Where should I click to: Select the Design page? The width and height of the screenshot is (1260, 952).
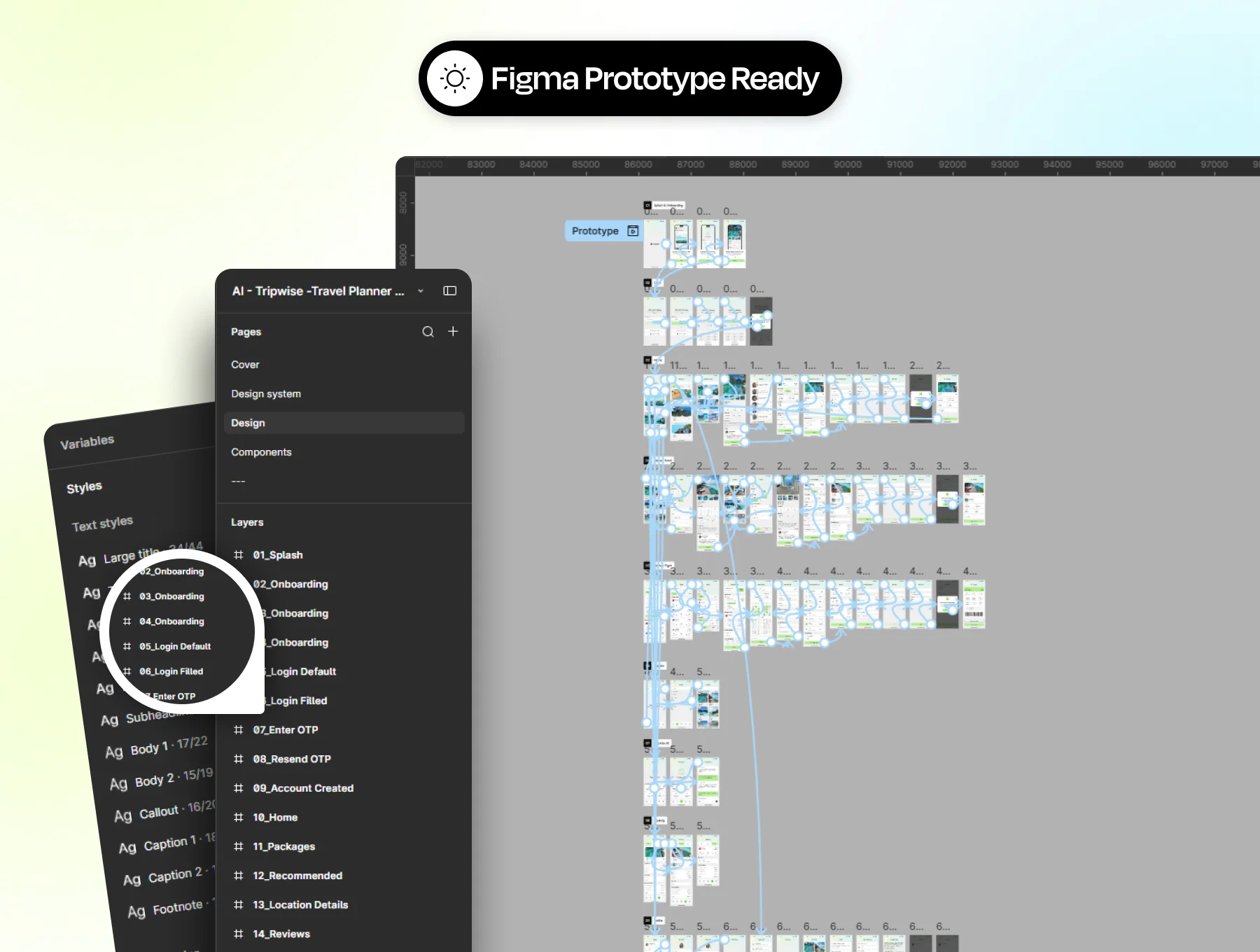tap(344, 423)
